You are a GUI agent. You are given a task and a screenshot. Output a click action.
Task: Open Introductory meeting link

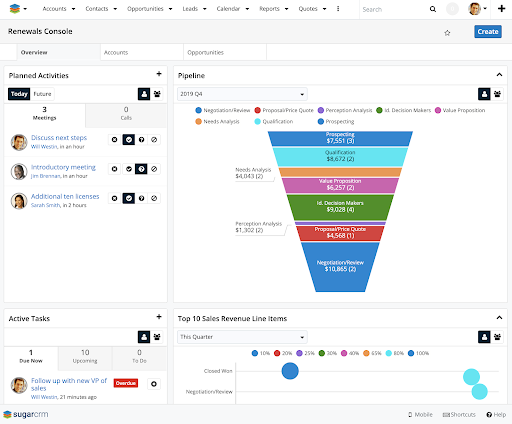pos(63,167)
